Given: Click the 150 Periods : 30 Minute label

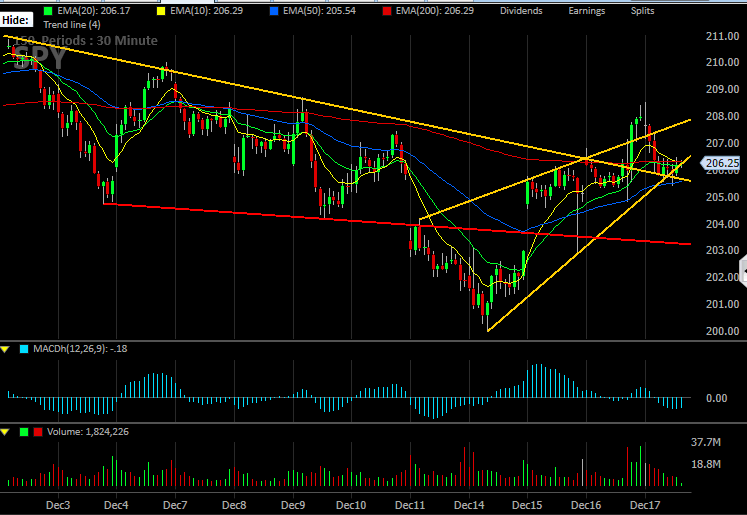Looking at the screenshot, I should (x=86, y=40).
